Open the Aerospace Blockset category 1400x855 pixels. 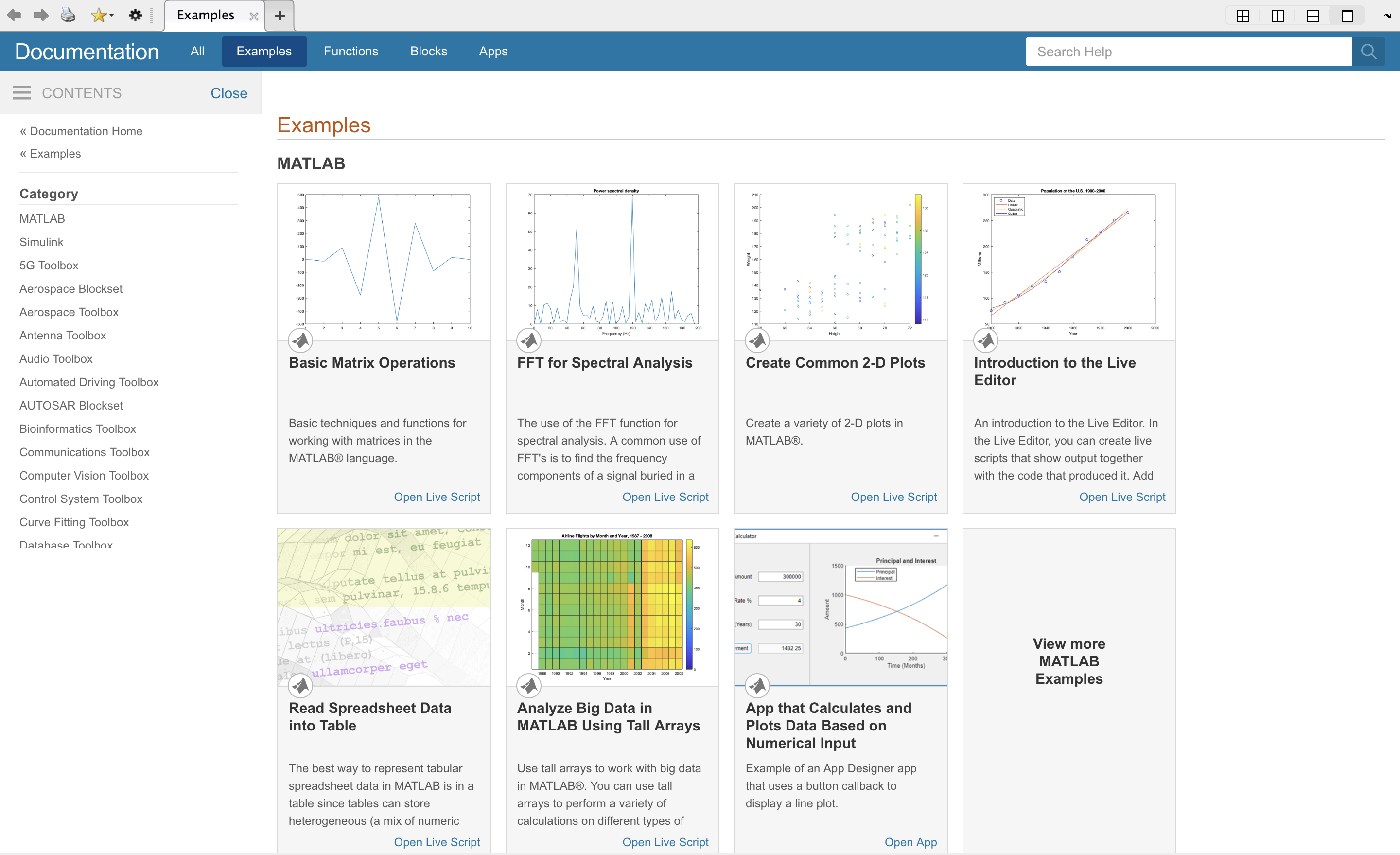pyautogui.click(x=71, y=289)
